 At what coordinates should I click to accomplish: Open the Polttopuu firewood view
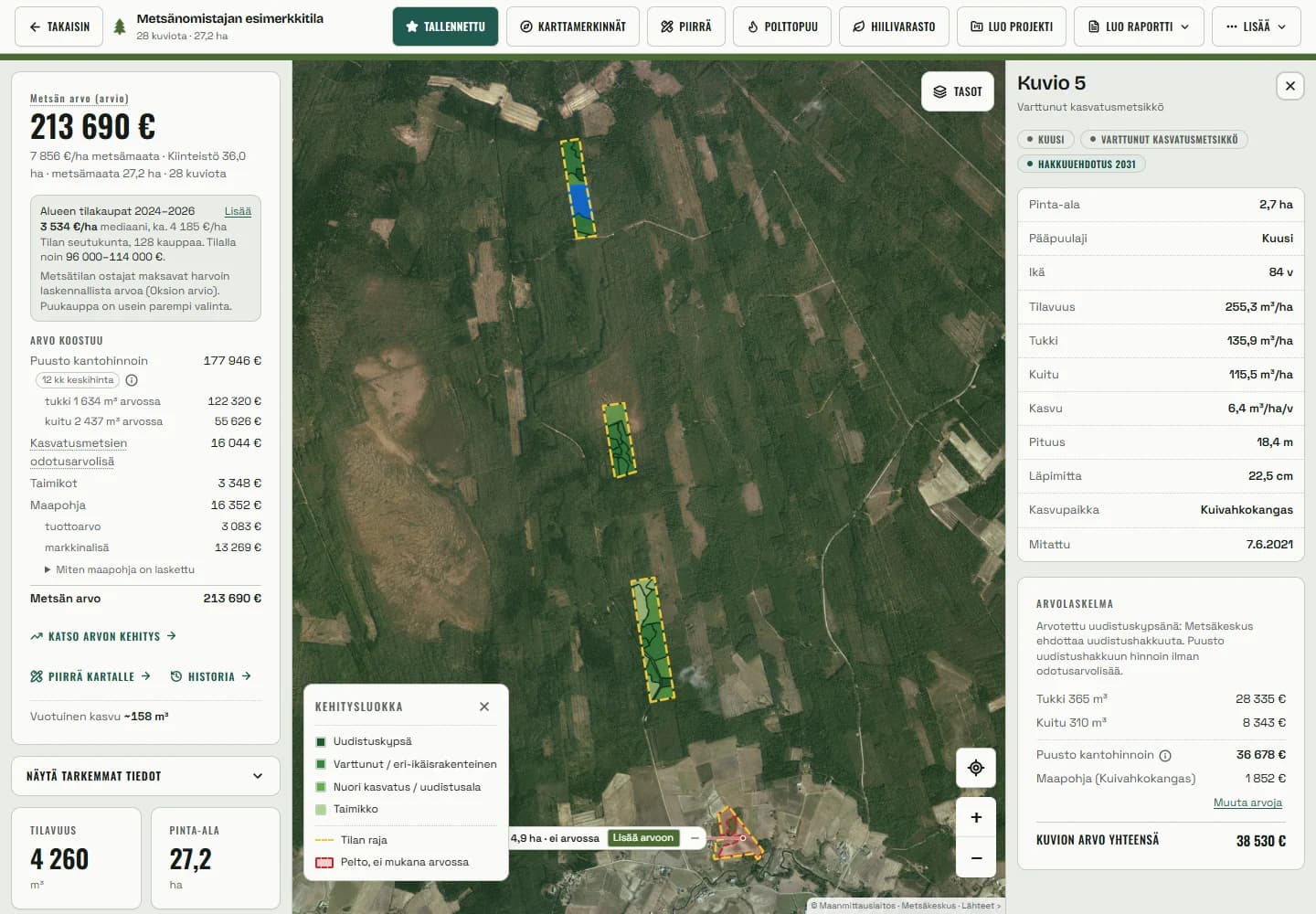782,27
